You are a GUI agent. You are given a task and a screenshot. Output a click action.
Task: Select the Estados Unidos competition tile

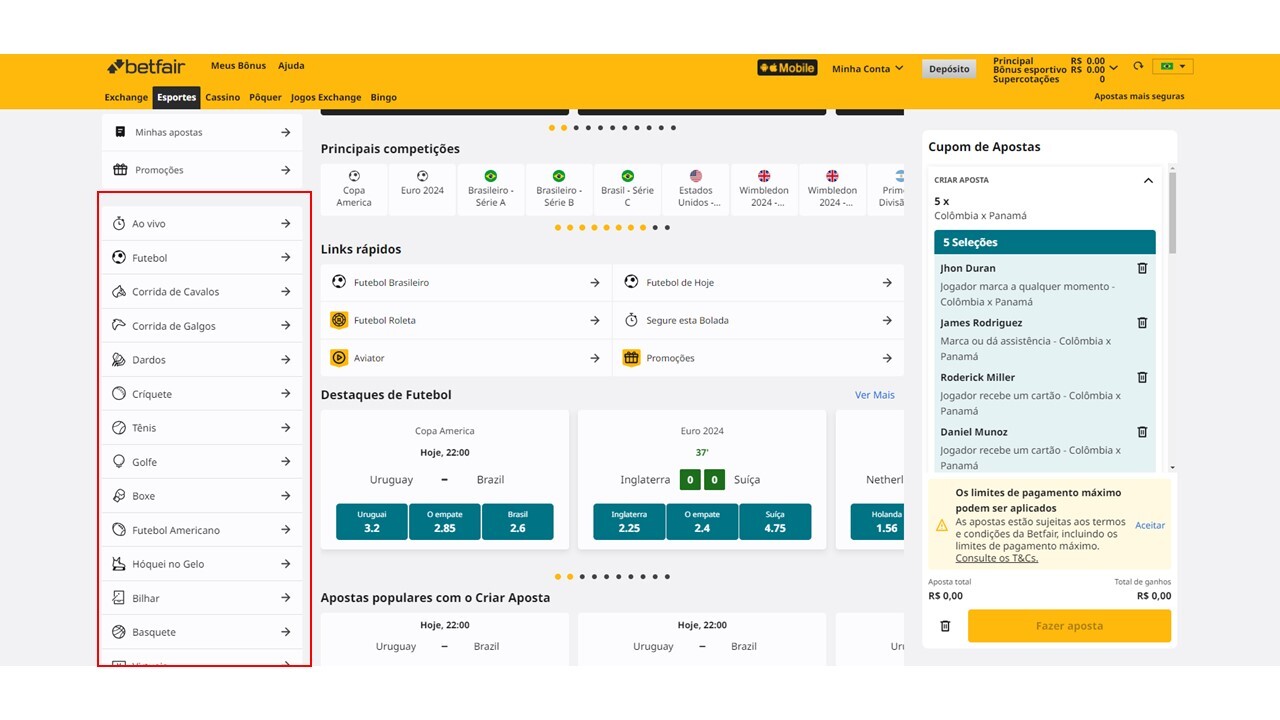tap(696, 190)
